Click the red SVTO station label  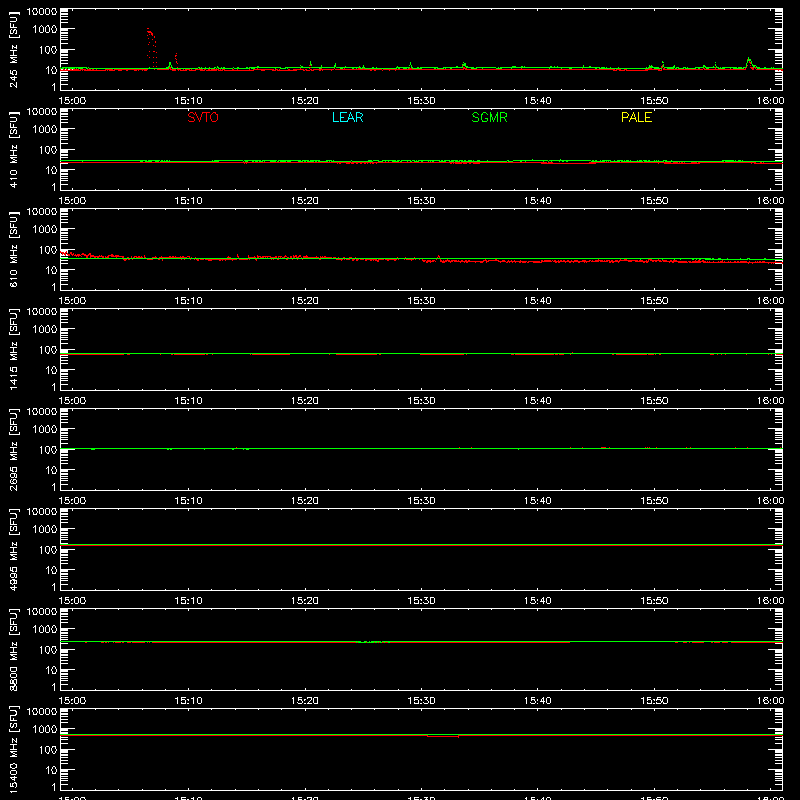pyautogui.click(x=203, y=117)
